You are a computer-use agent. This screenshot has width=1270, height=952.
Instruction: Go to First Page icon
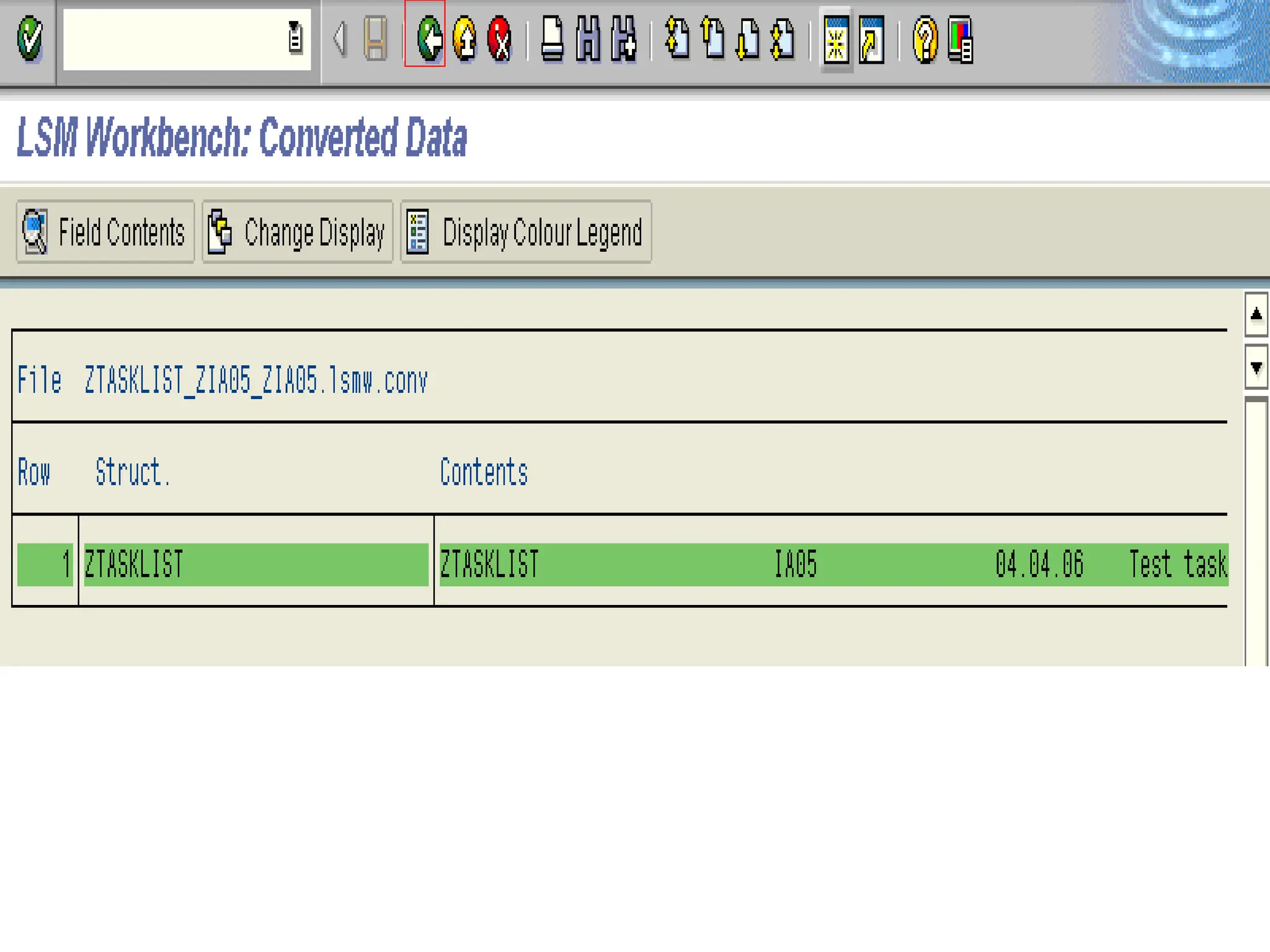(x=677, y=39)
